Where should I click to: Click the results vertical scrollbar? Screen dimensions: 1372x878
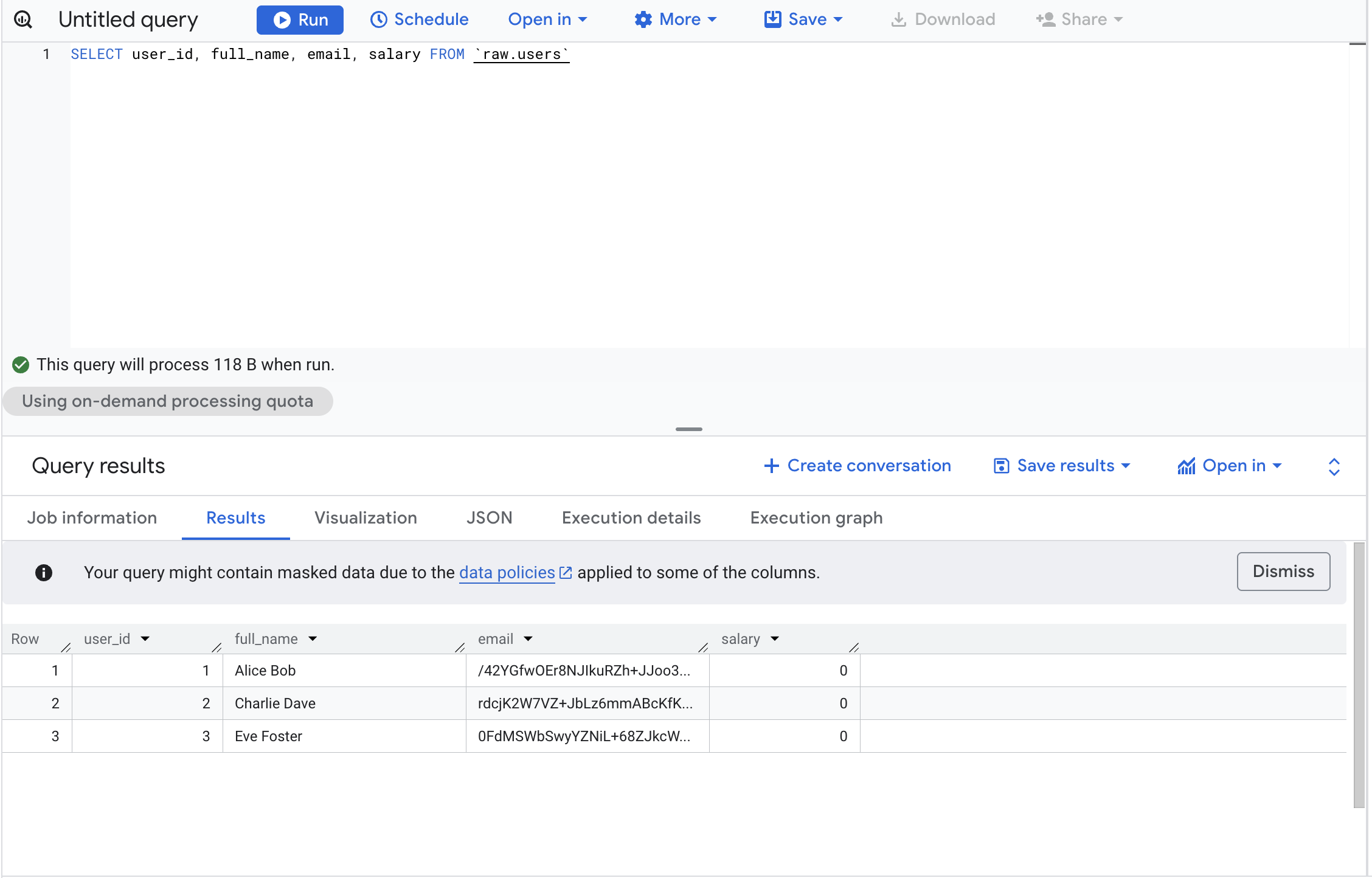(1359, 675)
